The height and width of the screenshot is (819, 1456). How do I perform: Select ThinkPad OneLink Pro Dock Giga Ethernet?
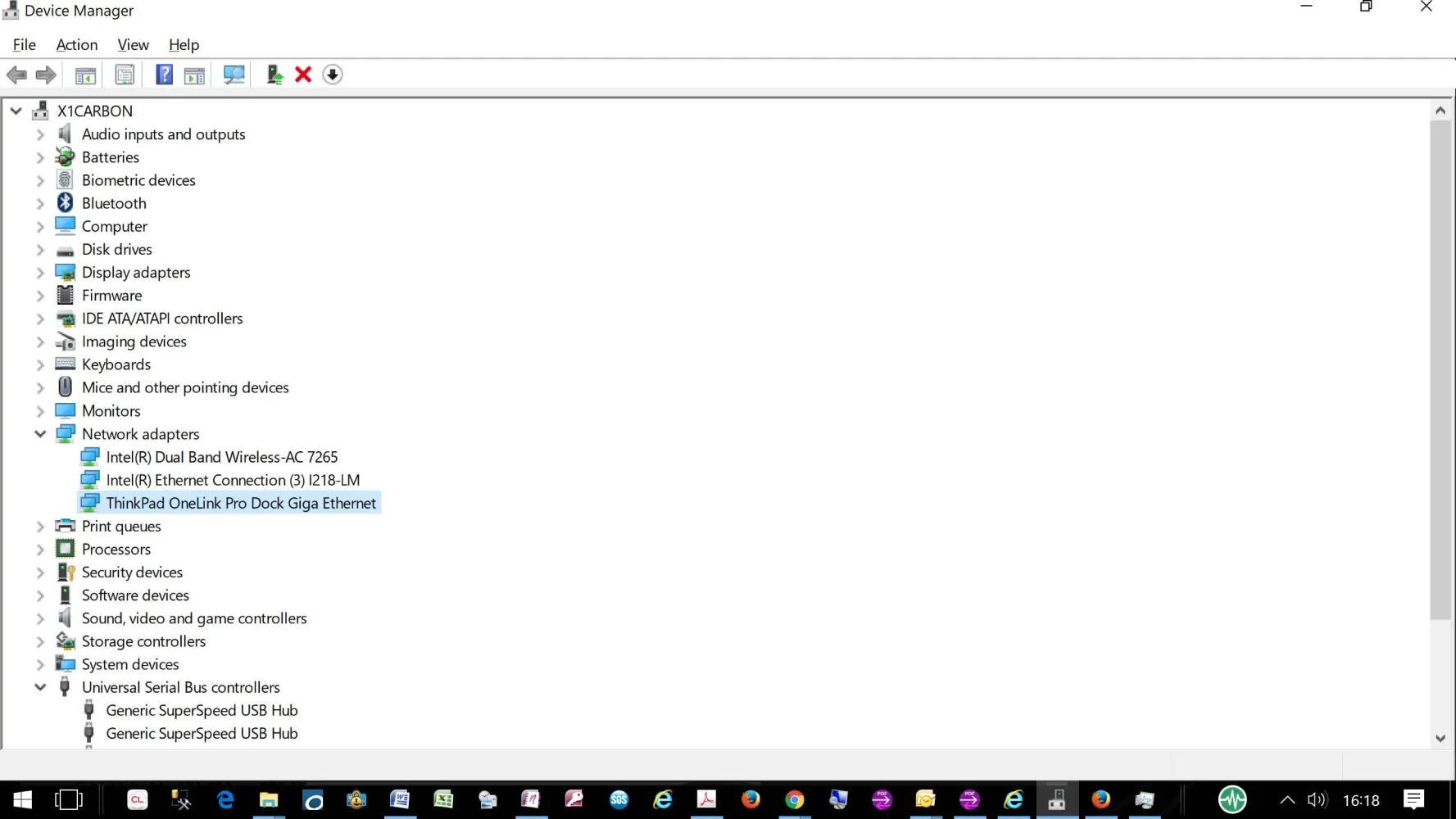(x=241, y=503)
